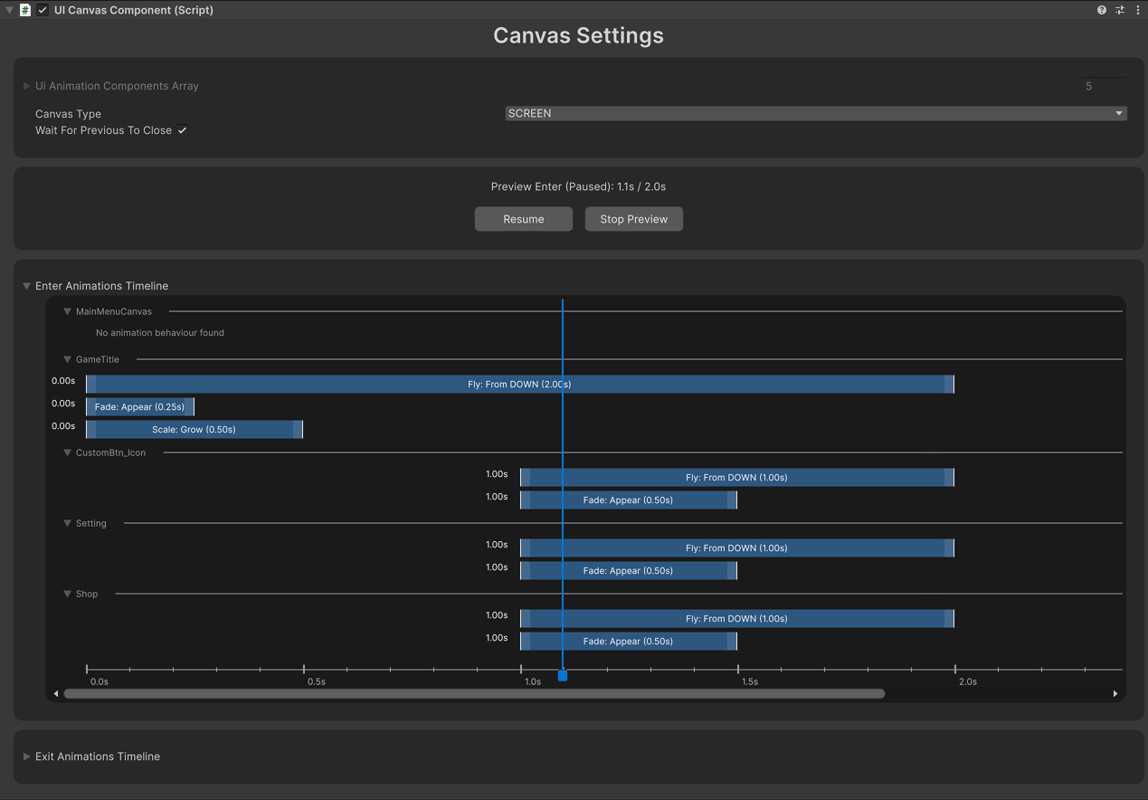The height and width of the screenshot is (800, 1148).
Task: Collapse the GameTitle group
Action: [x=67, y=359]
